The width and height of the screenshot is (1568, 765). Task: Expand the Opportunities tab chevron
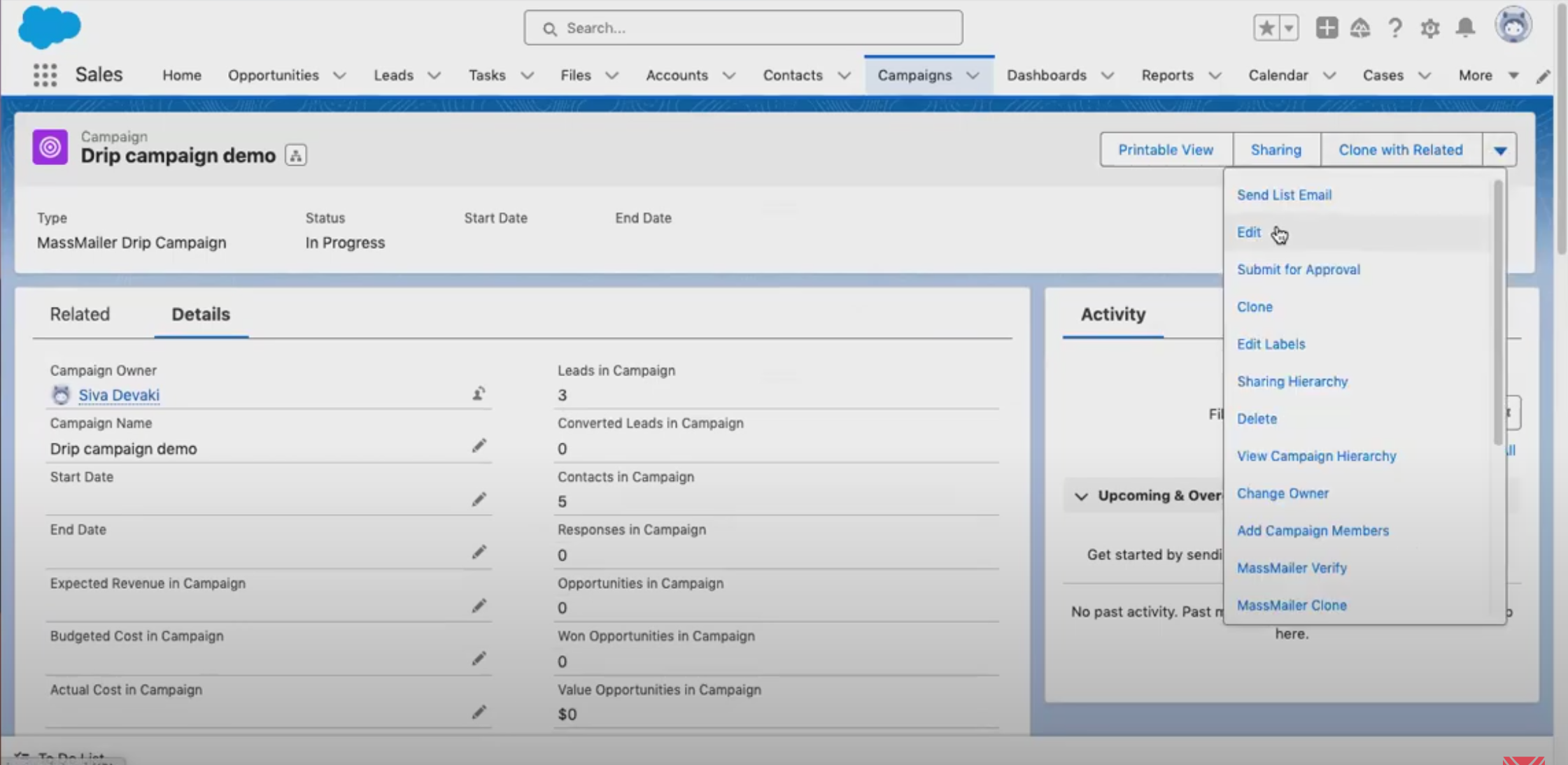[x=339, y=76]
